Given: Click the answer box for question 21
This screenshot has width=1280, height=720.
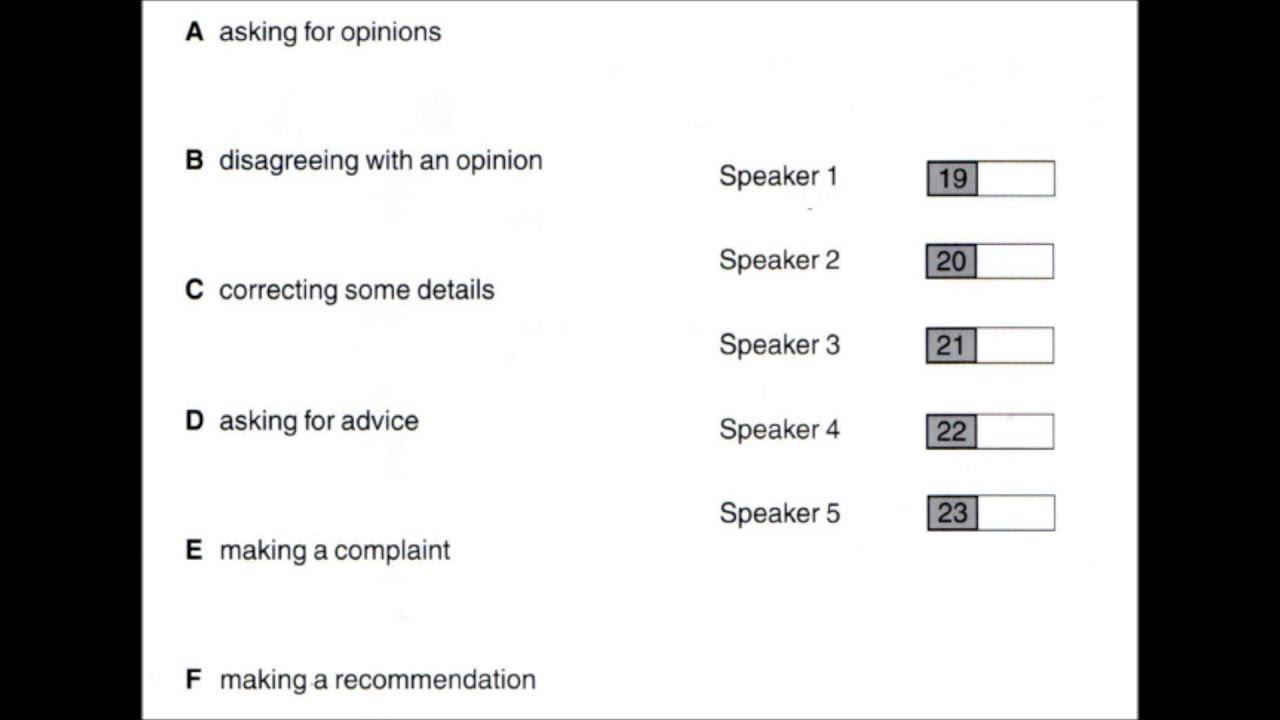Looking at the screenshot, I should coord(1014,346).
